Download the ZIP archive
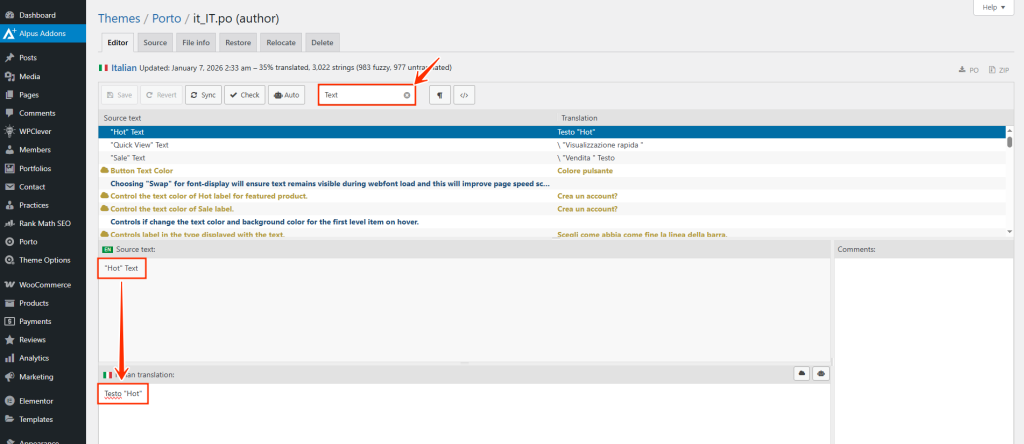The width and height of the screenshot is (1024, 444). [x=998, y=70]
